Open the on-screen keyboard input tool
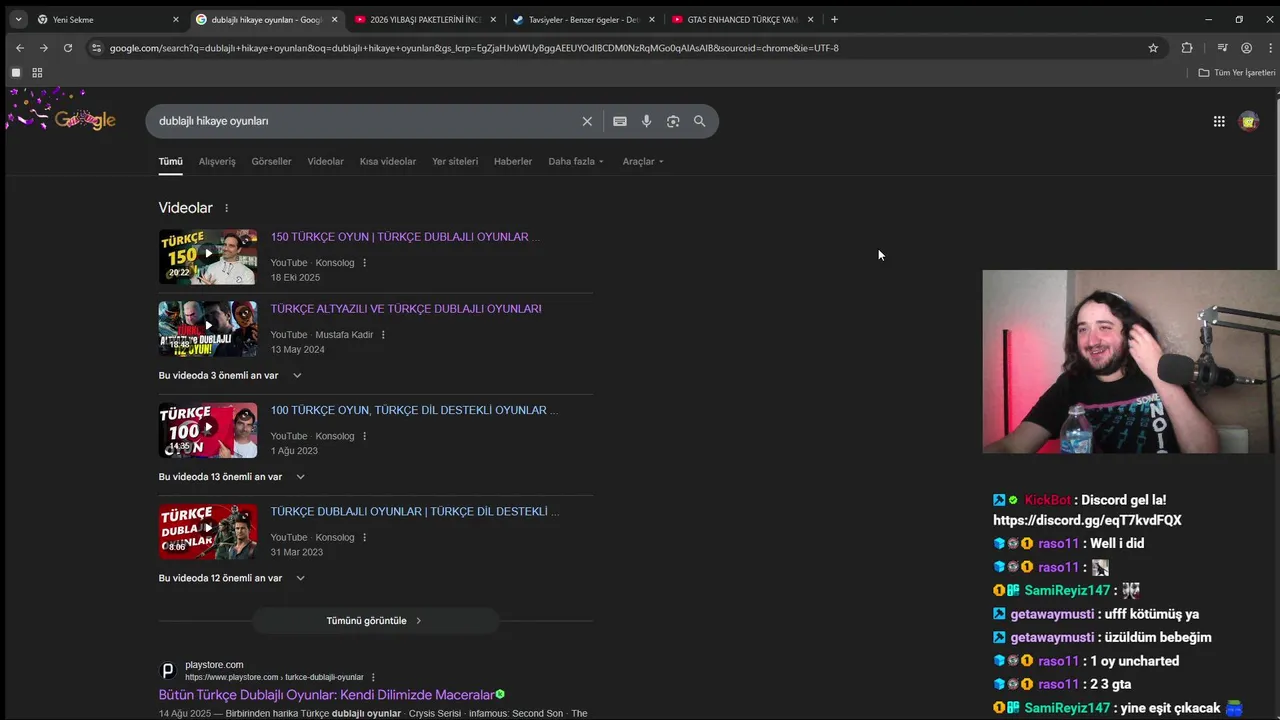The width and height of the screenshot is (1280, 720). coord(620,121)
